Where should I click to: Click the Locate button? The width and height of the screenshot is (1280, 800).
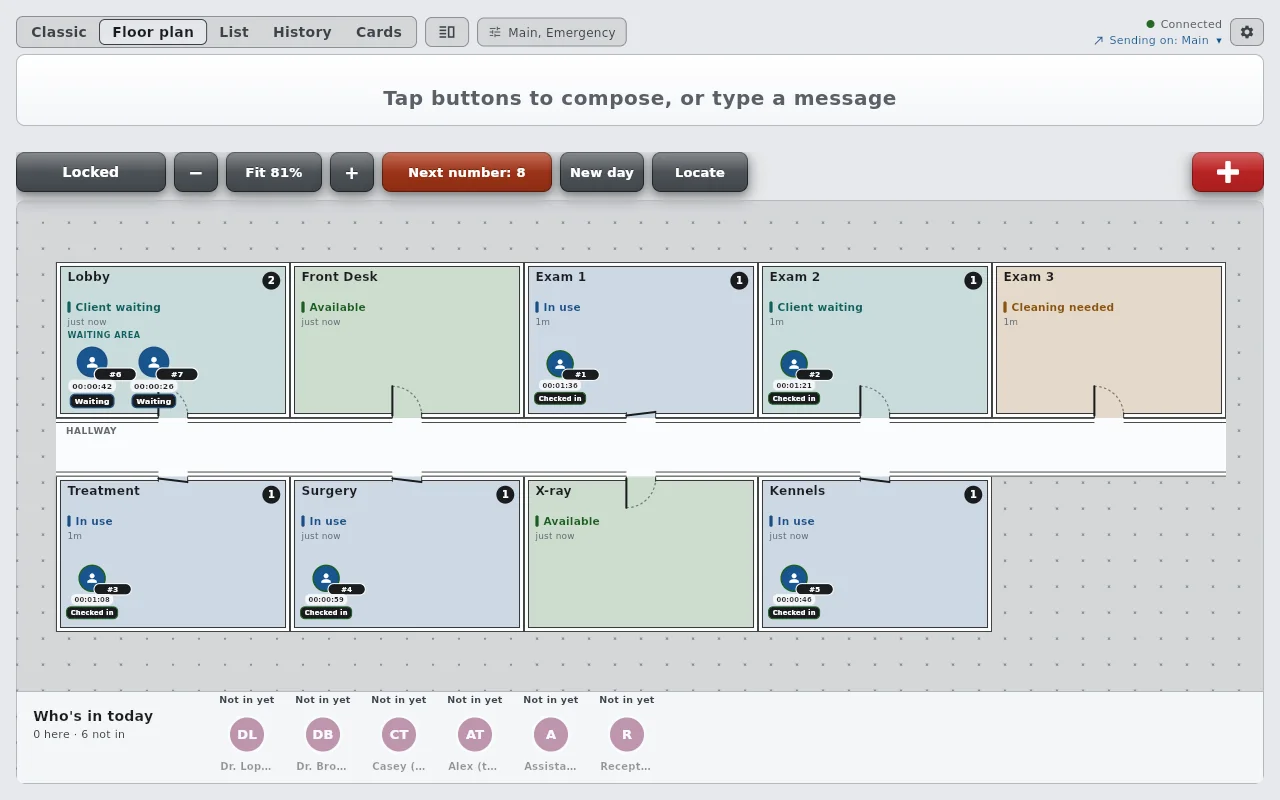700,172
